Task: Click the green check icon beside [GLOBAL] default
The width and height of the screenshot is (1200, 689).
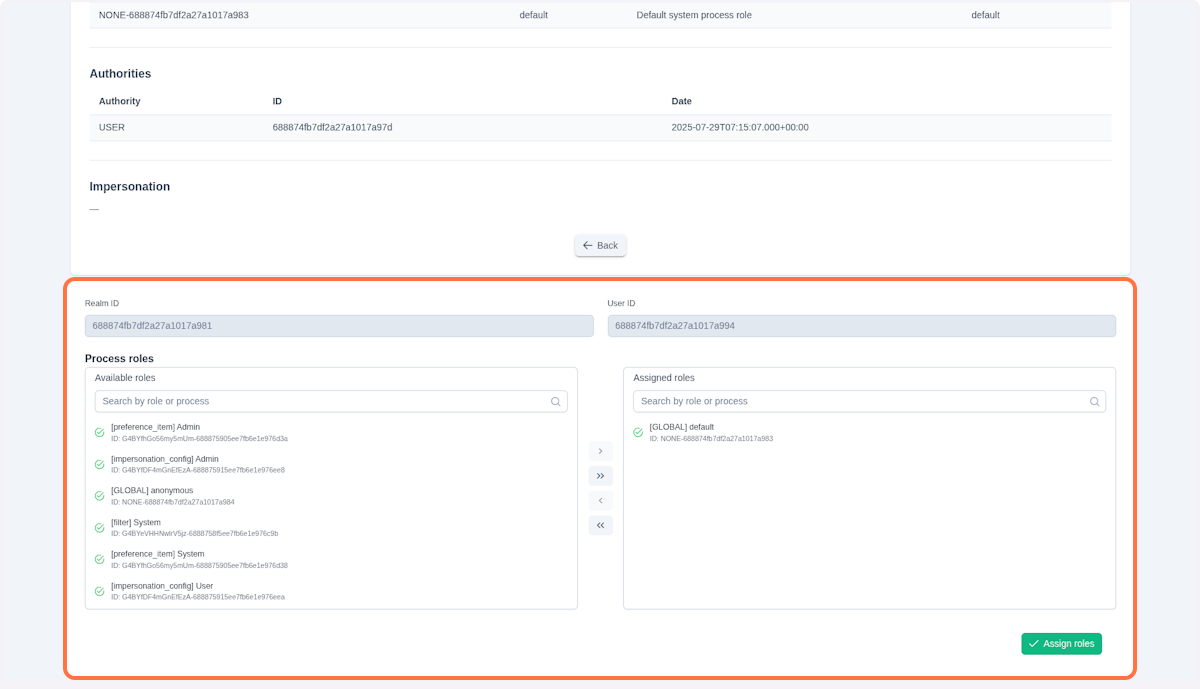Action: point(638,432)
